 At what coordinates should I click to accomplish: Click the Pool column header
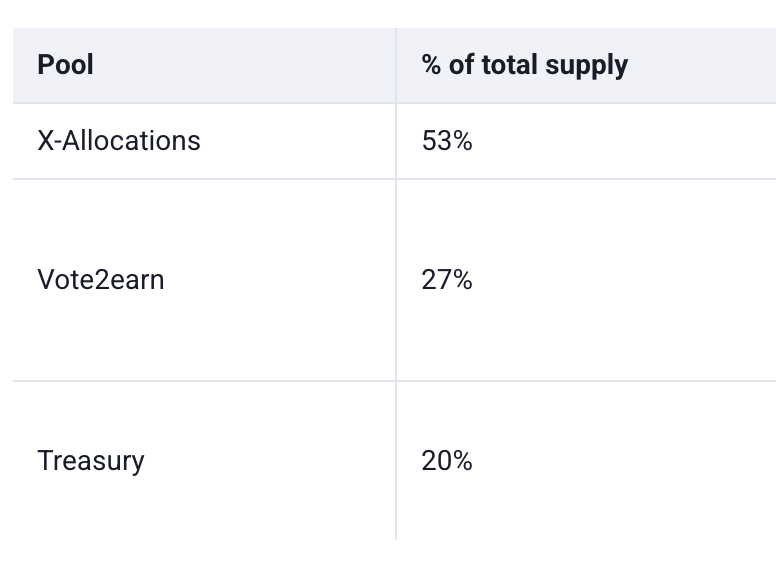point(65,65)
